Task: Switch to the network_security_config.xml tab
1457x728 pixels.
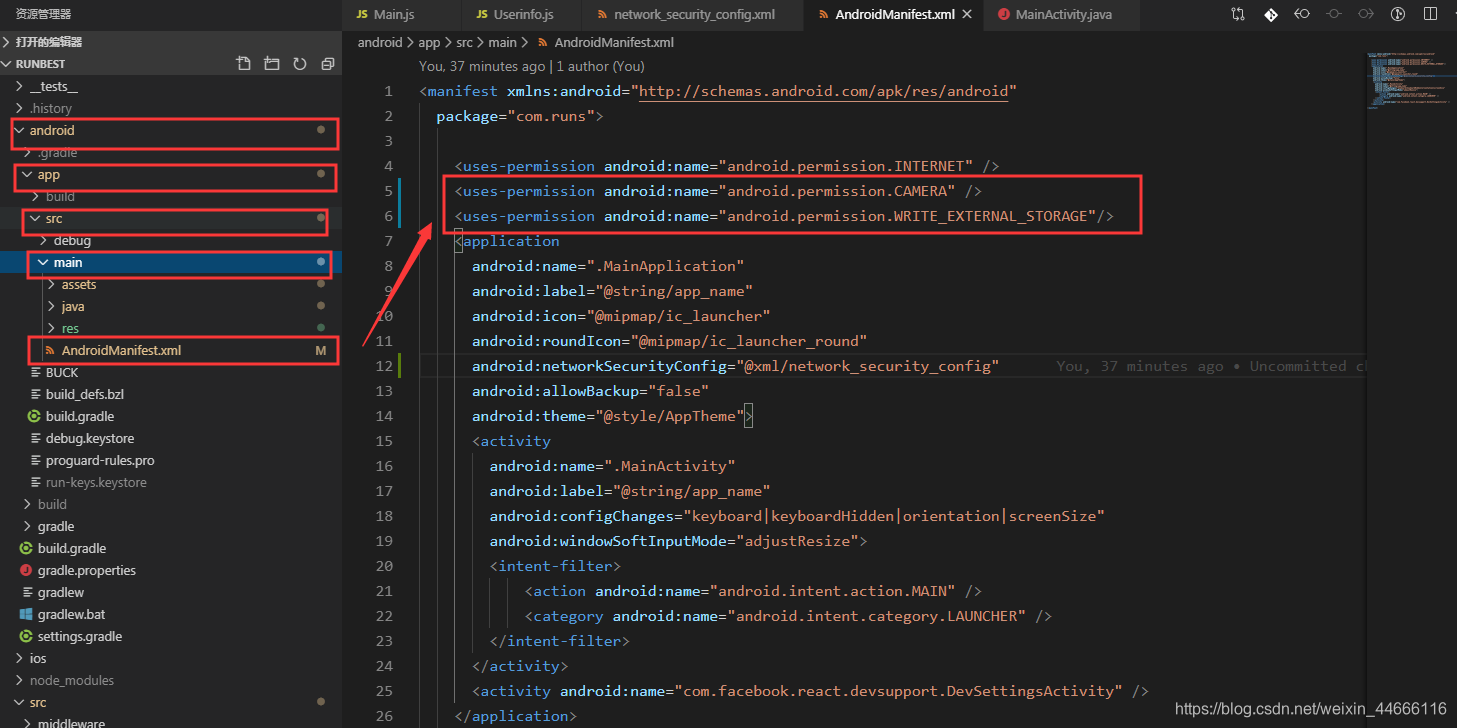Action: click(694, 15)
